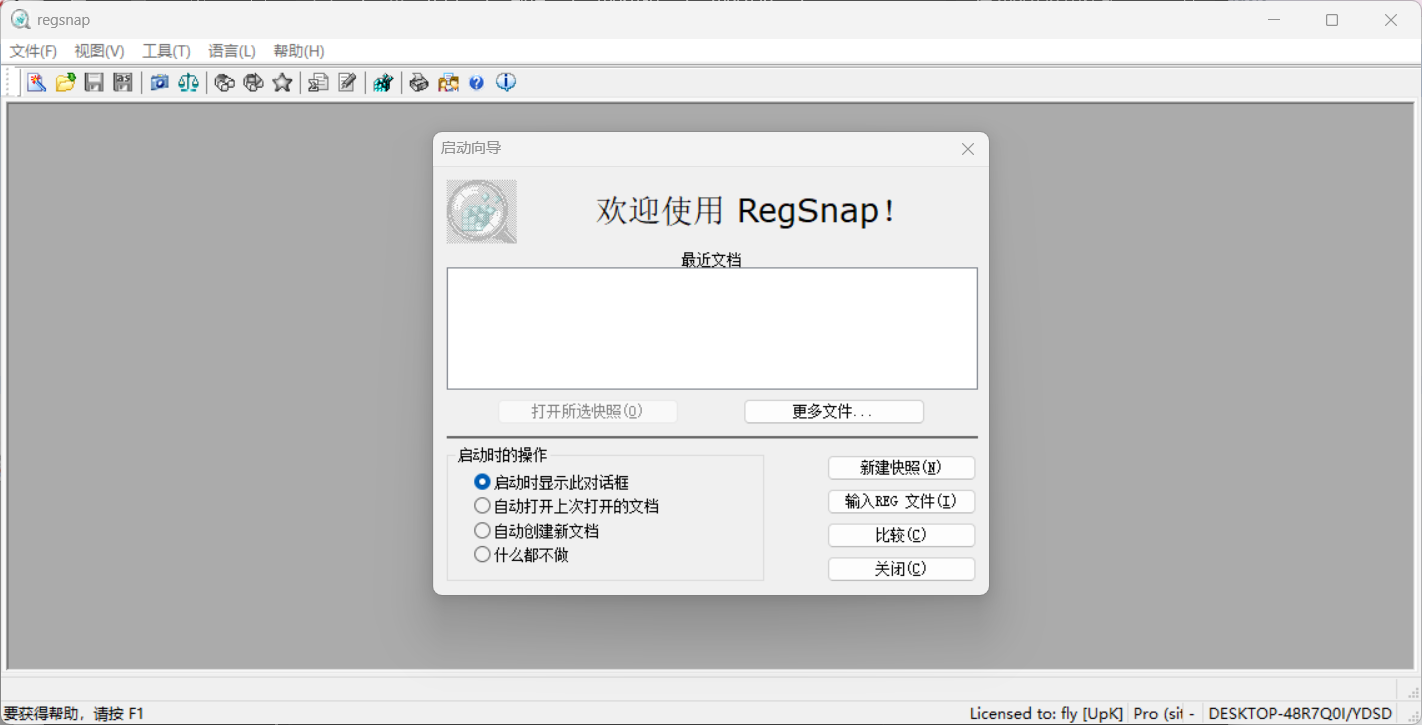Click the cubes with arrow icon
1422x725 pixels.
click(254, 82)
